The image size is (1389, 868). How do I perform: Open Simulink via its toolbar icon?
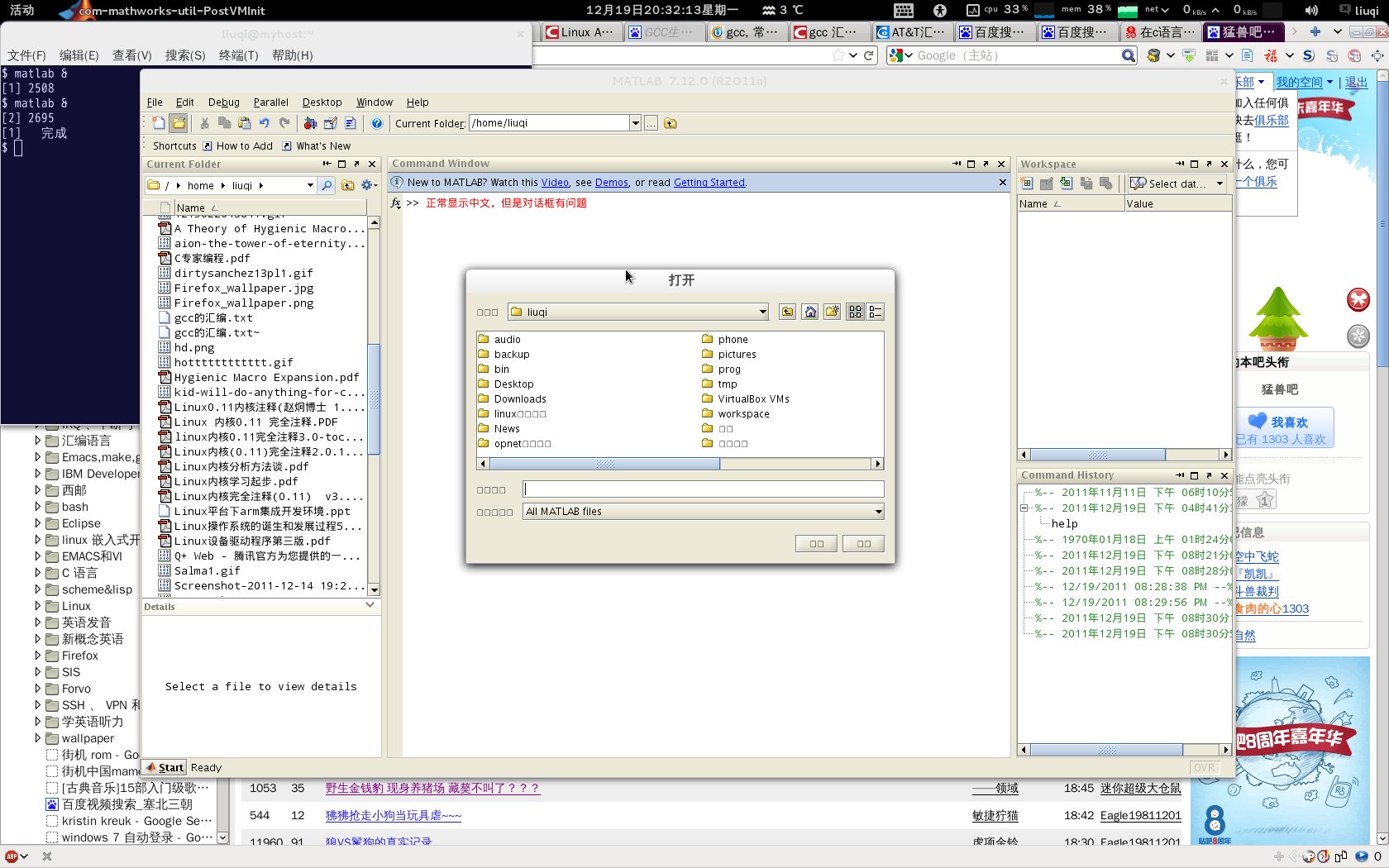(310, 123)
